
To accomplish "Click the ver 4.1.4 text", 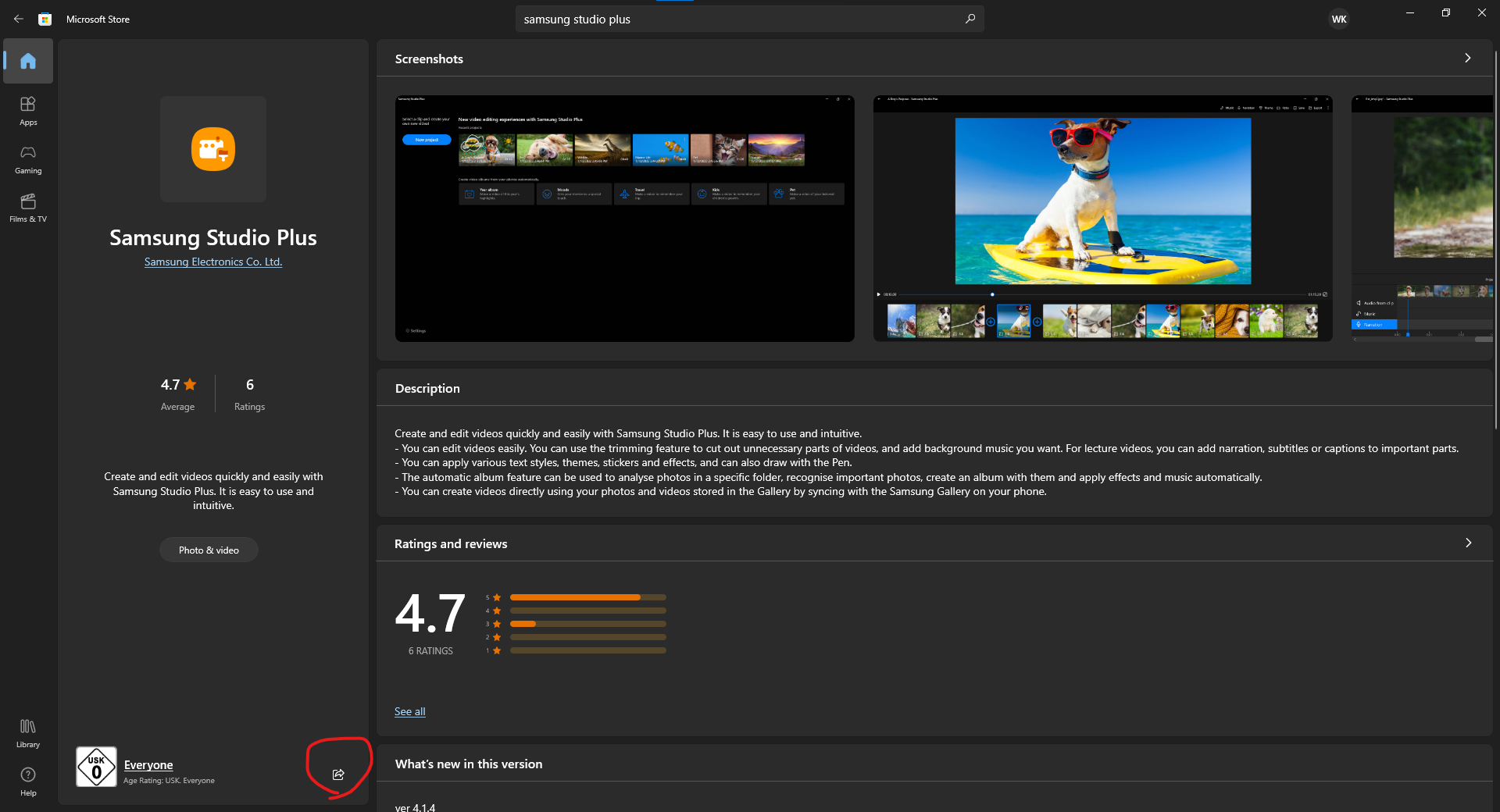I will [x=415, y=807].
